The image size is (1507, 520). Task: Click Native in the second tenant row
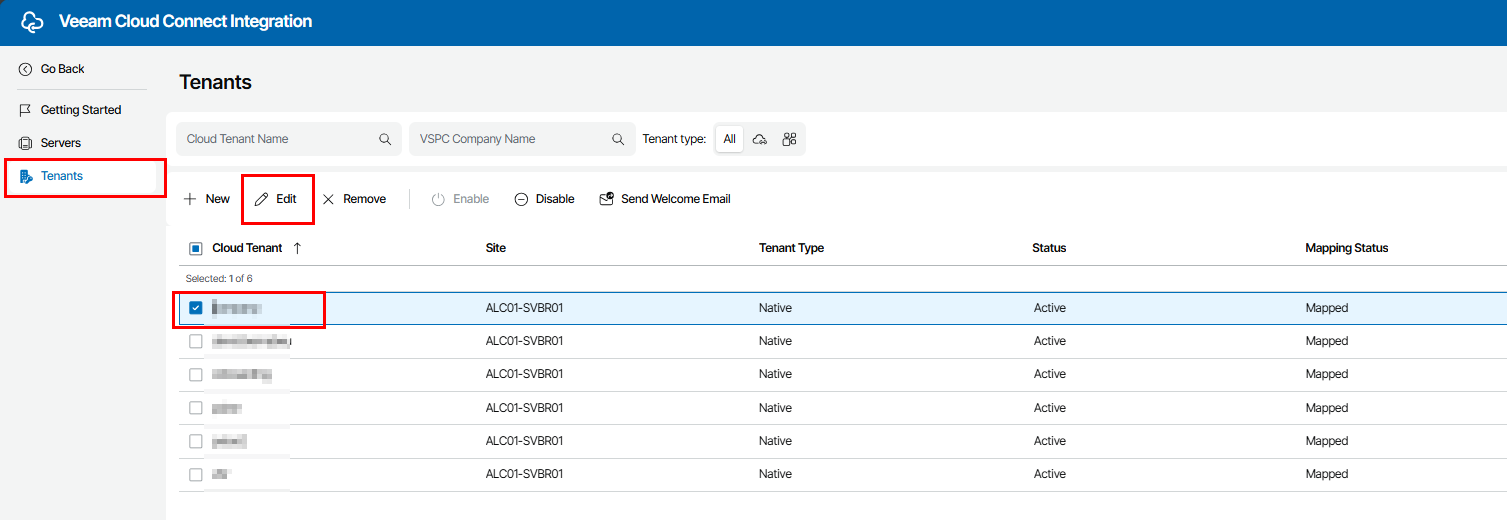coord(775,341)
